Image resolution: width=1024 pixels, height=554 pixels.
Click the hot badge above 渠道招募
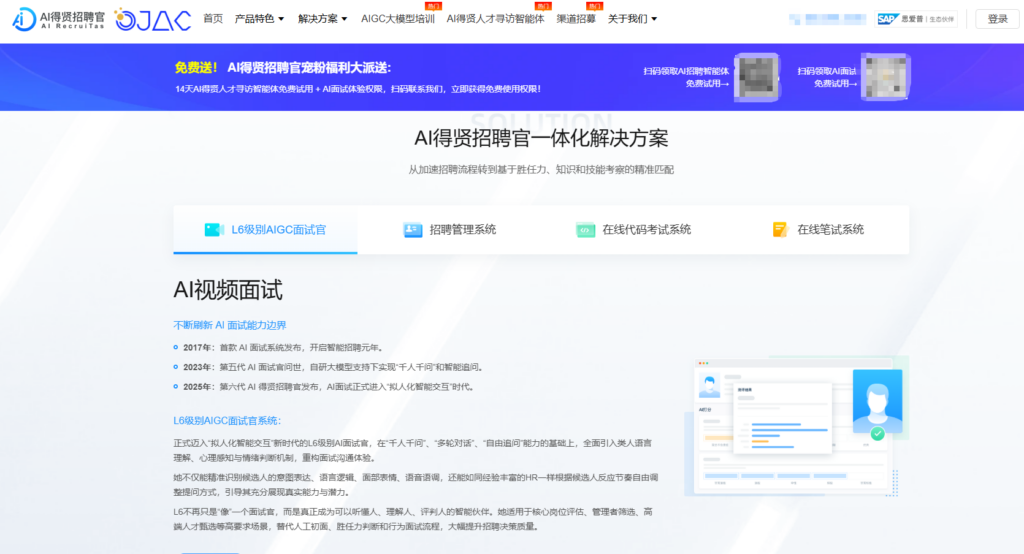pyautogui.click(x=594, y=6)
